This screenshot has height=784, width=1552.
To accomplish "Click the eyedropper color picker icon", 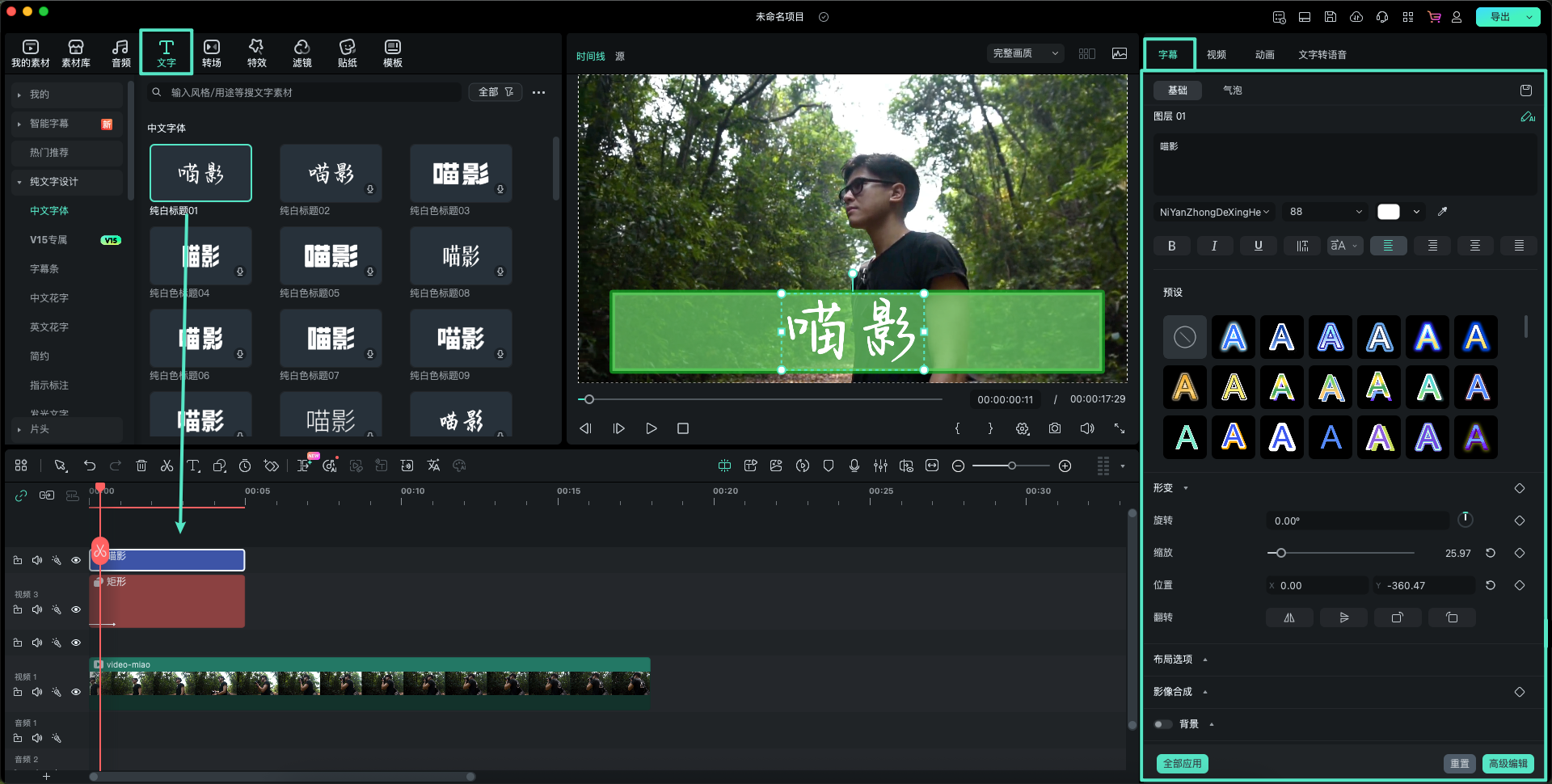I will click(1442, 212).
